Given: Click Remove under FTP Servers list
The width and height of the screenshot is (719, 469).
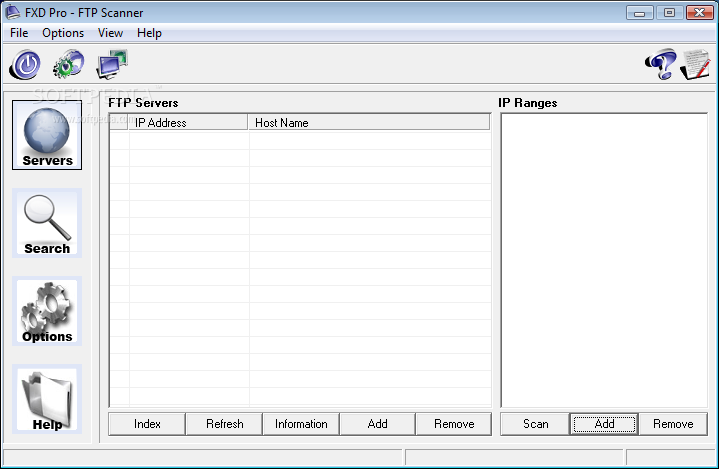Looking at the screenshot, I should (x=454, y=424).
